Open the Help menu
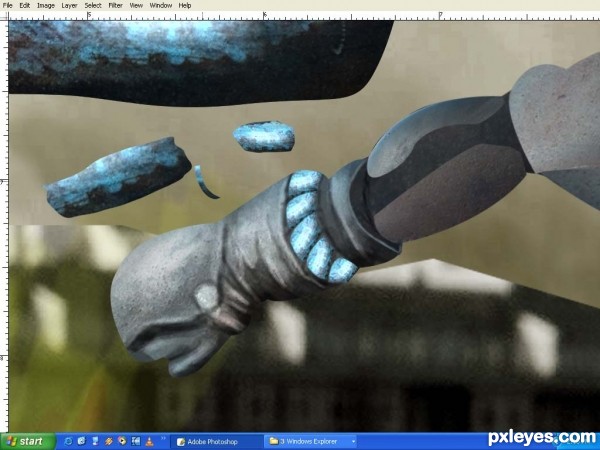The width and height of the screenshot is (600, 450). [x=185, y=5]
